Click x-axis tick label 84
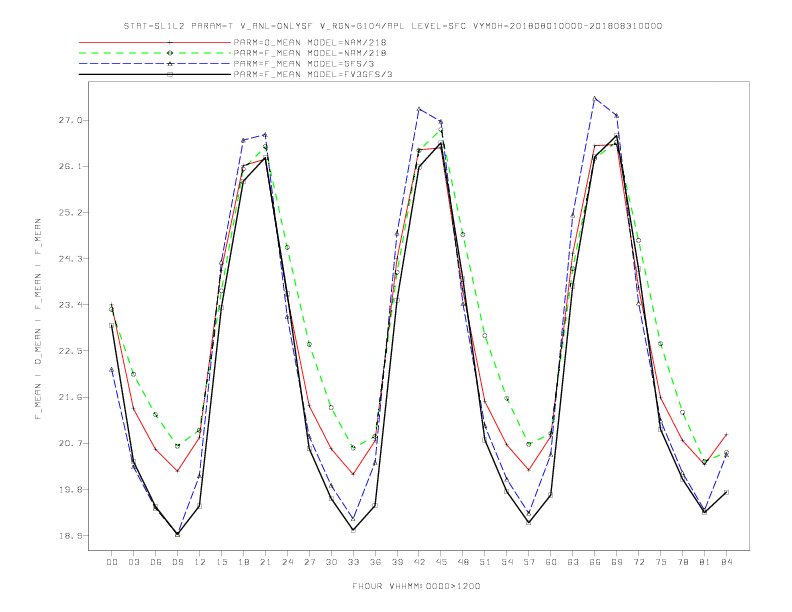 tap(727, 562)
